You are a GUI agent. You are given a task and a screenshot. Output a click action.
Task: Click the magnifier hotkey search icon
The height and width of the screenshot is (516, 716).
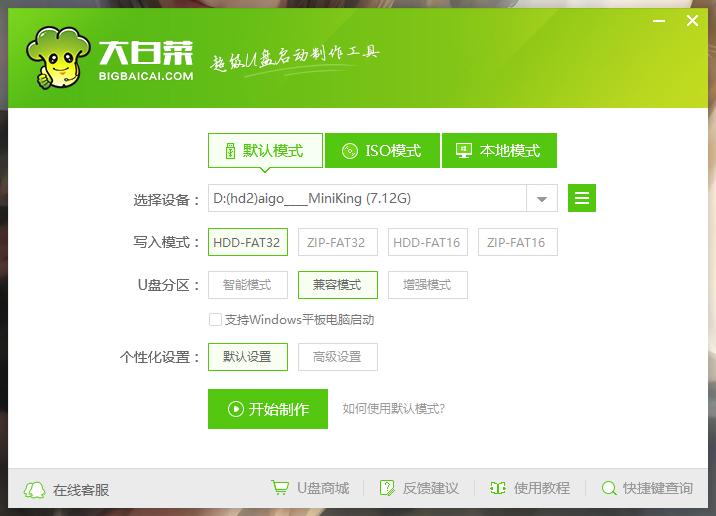coord(609,488)
